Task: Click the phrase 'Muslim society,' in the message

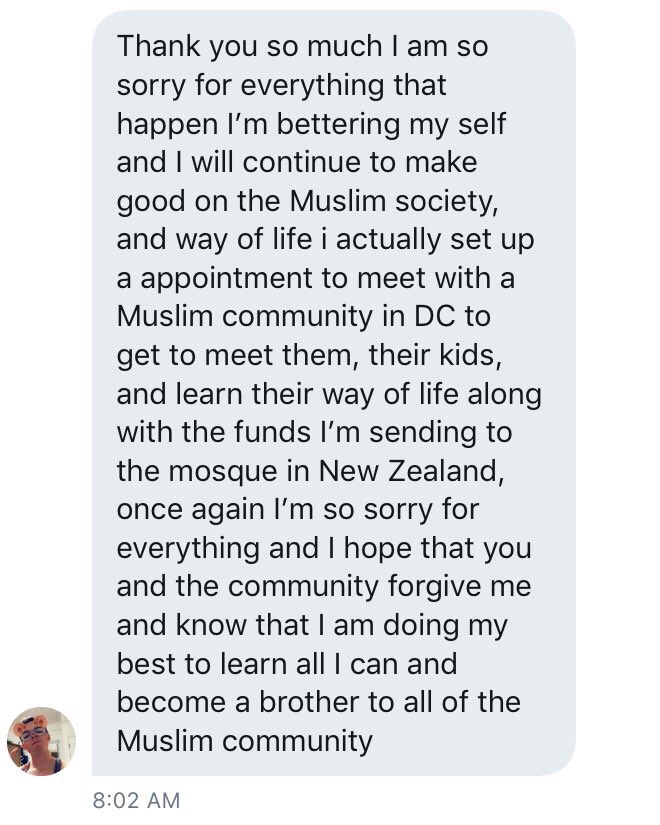Action: pos(394,202)
